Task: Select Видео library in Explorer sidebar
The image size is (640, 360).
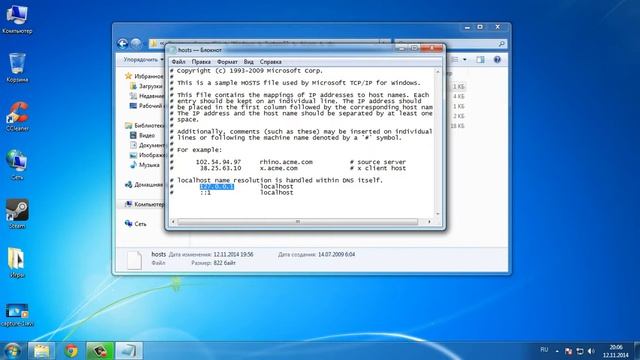Action: pyautogui.click(x=142, y=135)
